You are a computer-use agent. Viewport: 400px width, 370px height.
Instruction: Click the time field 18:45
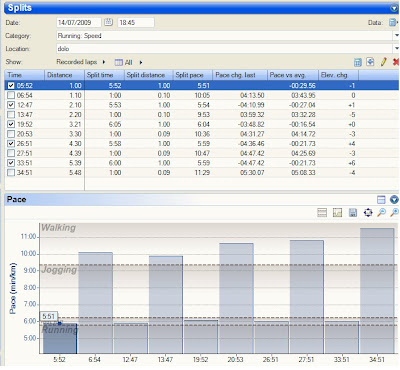pos(136,23)
